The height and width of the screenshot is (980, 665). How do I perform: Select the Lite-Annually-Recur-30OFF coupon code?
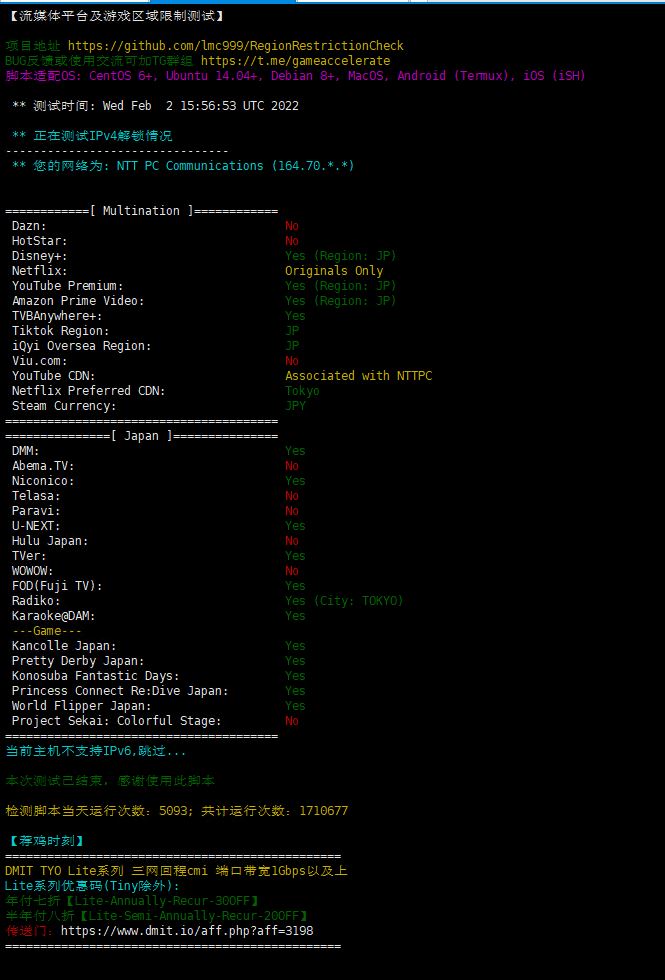pos(162,901)
